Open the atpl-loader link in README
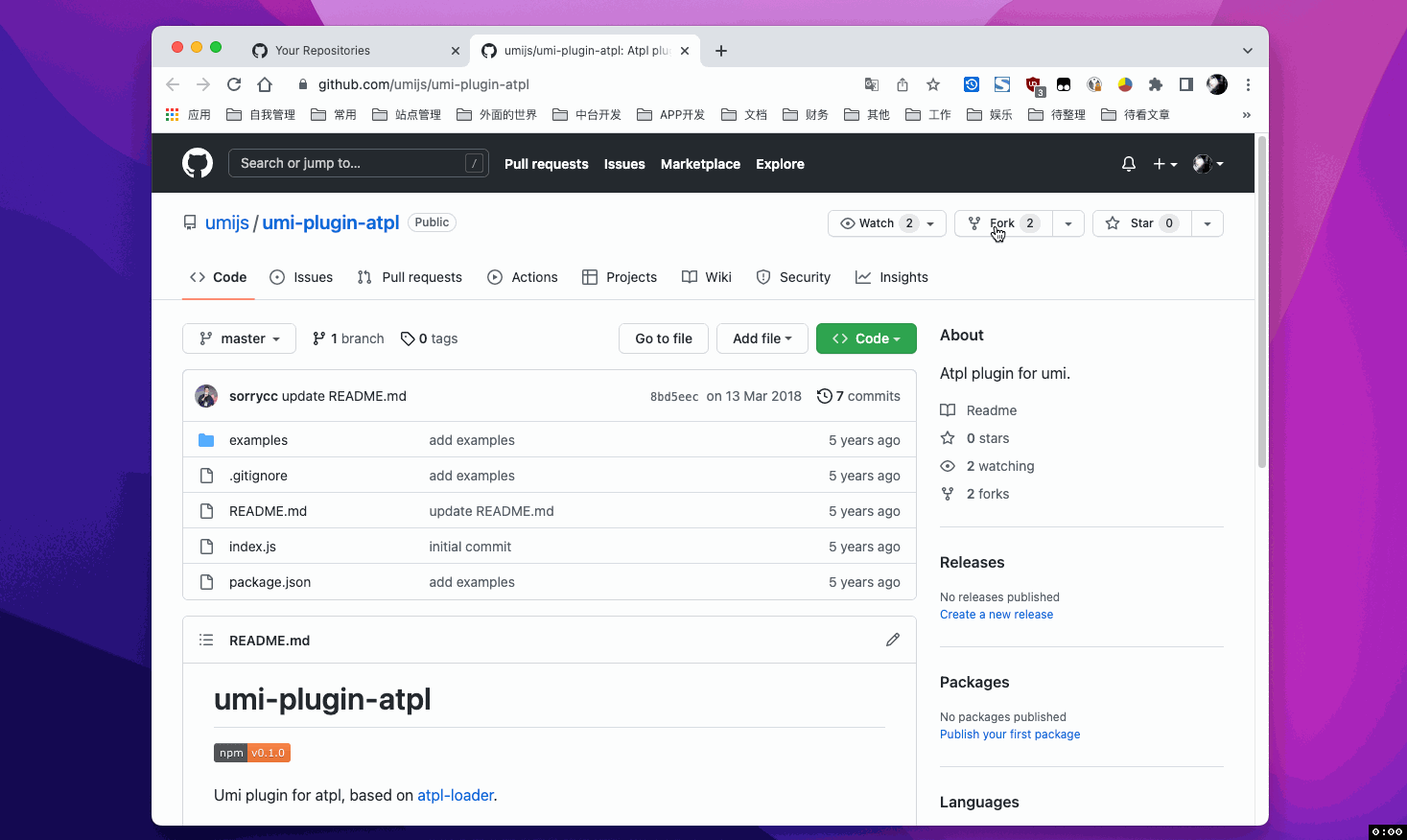1407x840 pixels. tap(455, 795)
